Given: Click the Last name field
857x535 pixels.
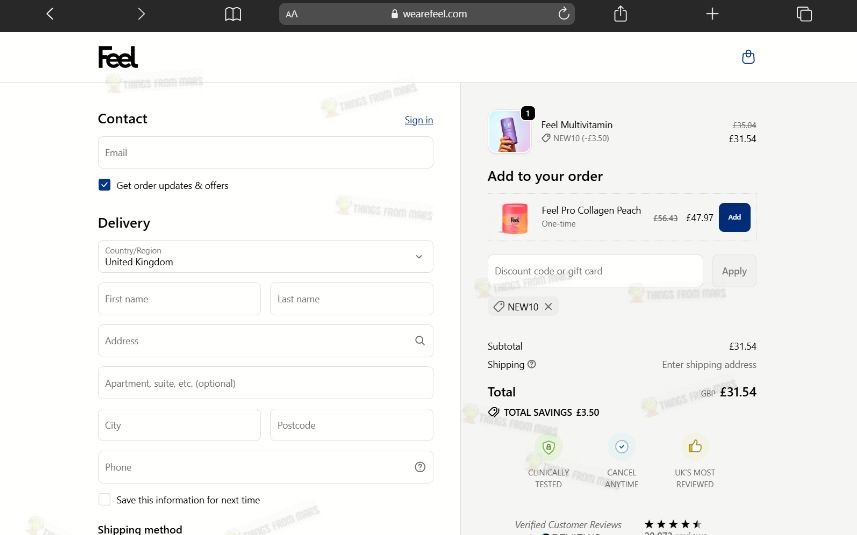Looking at the screenshot, I should coord(352,299).
